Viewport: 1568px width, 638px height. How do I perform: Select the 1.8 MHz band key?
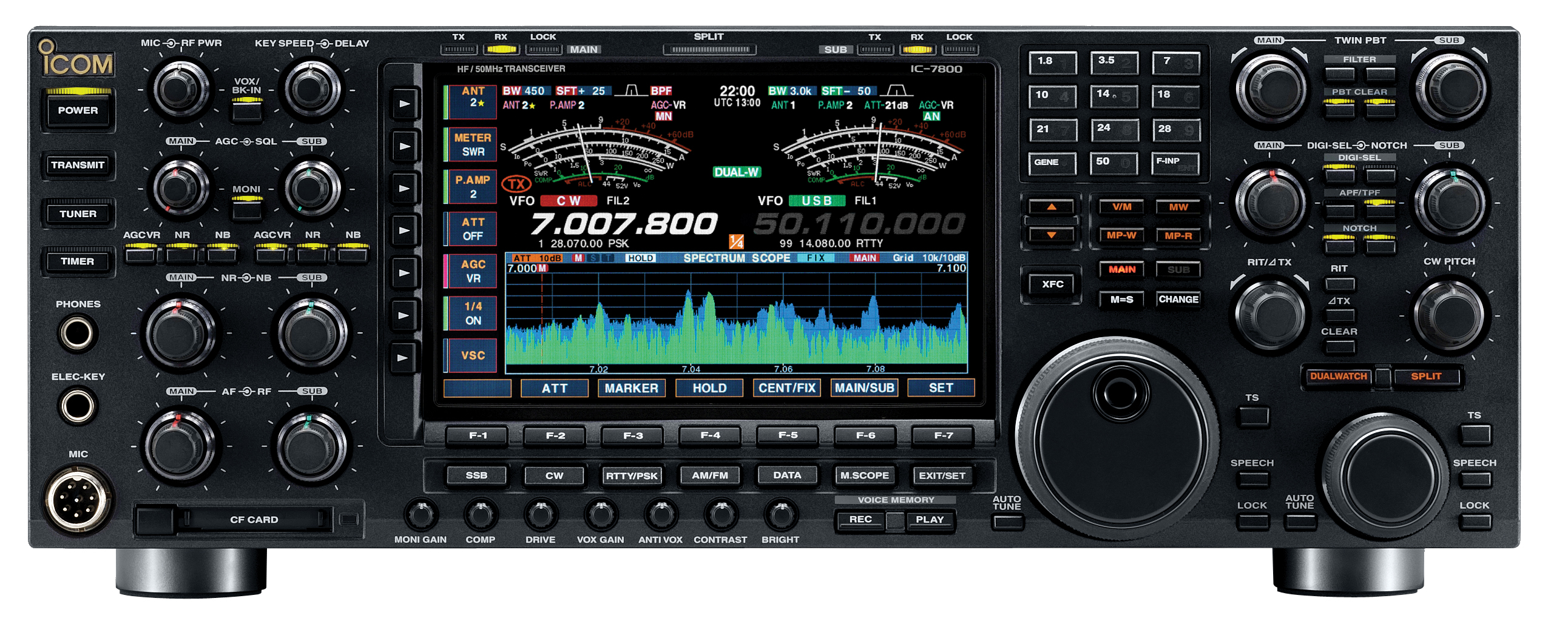[1052, 62]
